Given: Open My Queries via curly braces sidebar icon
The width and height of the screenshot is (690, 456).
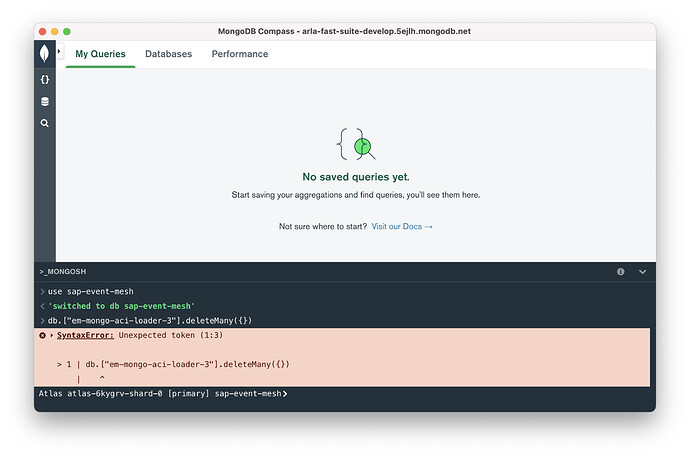Looking at the screenshot, I should (x=45, y=79).
